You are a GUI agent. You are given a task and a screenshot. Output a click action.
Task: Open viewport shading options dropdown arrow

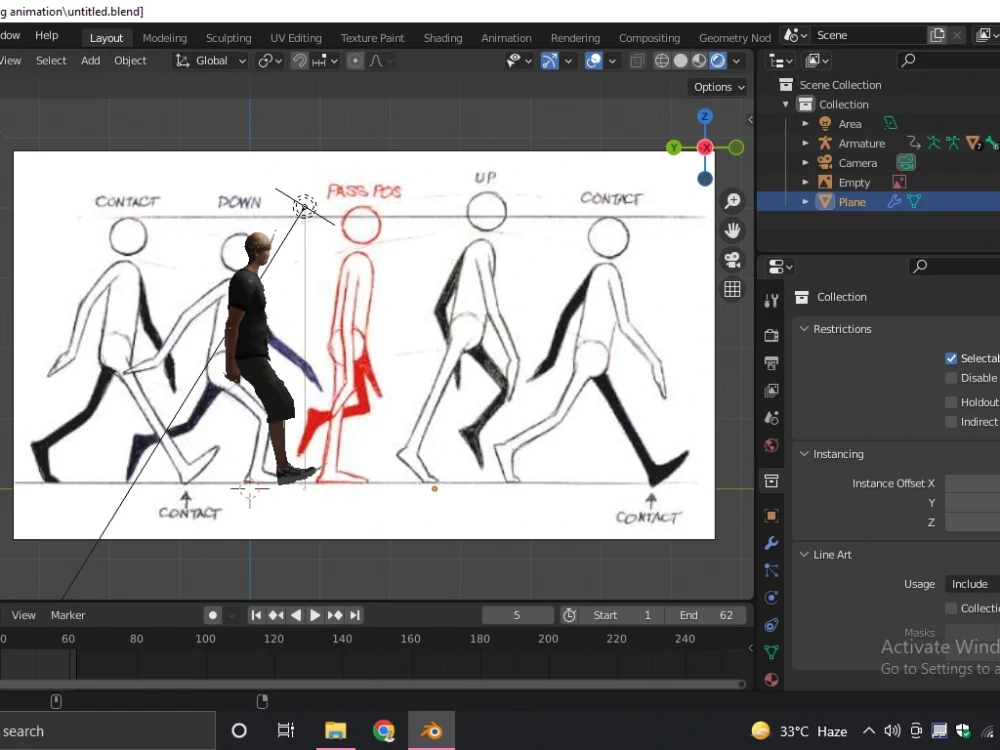click(737, 61)
